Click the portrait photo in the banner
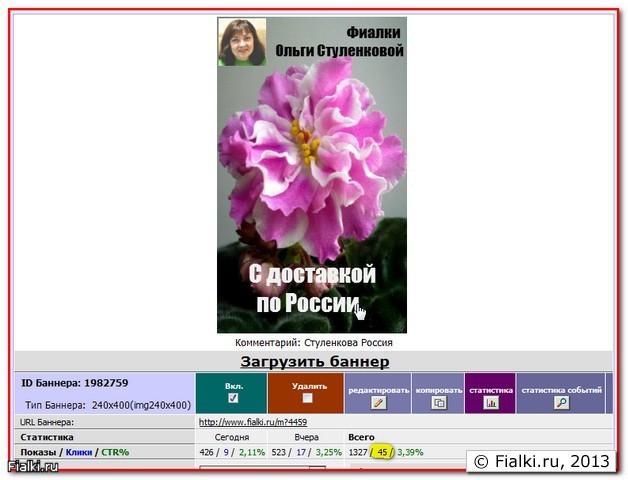The height and width of the screenshot is (480, 628). click(242, 42)
